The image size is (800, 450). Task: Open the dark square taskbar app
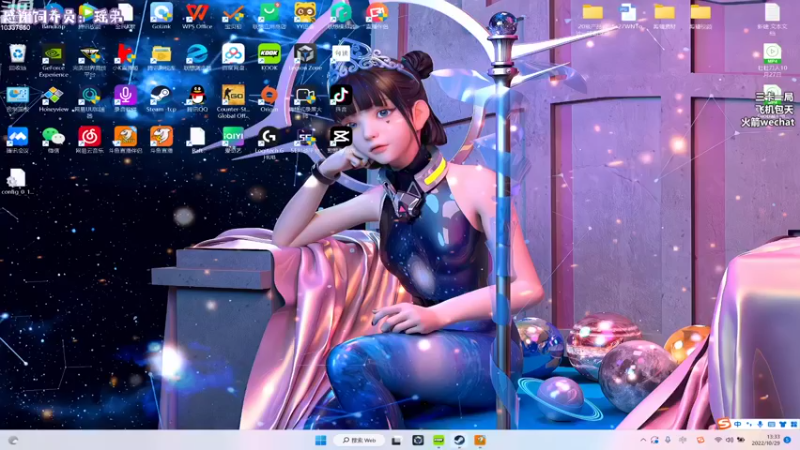tap(418, 440)
